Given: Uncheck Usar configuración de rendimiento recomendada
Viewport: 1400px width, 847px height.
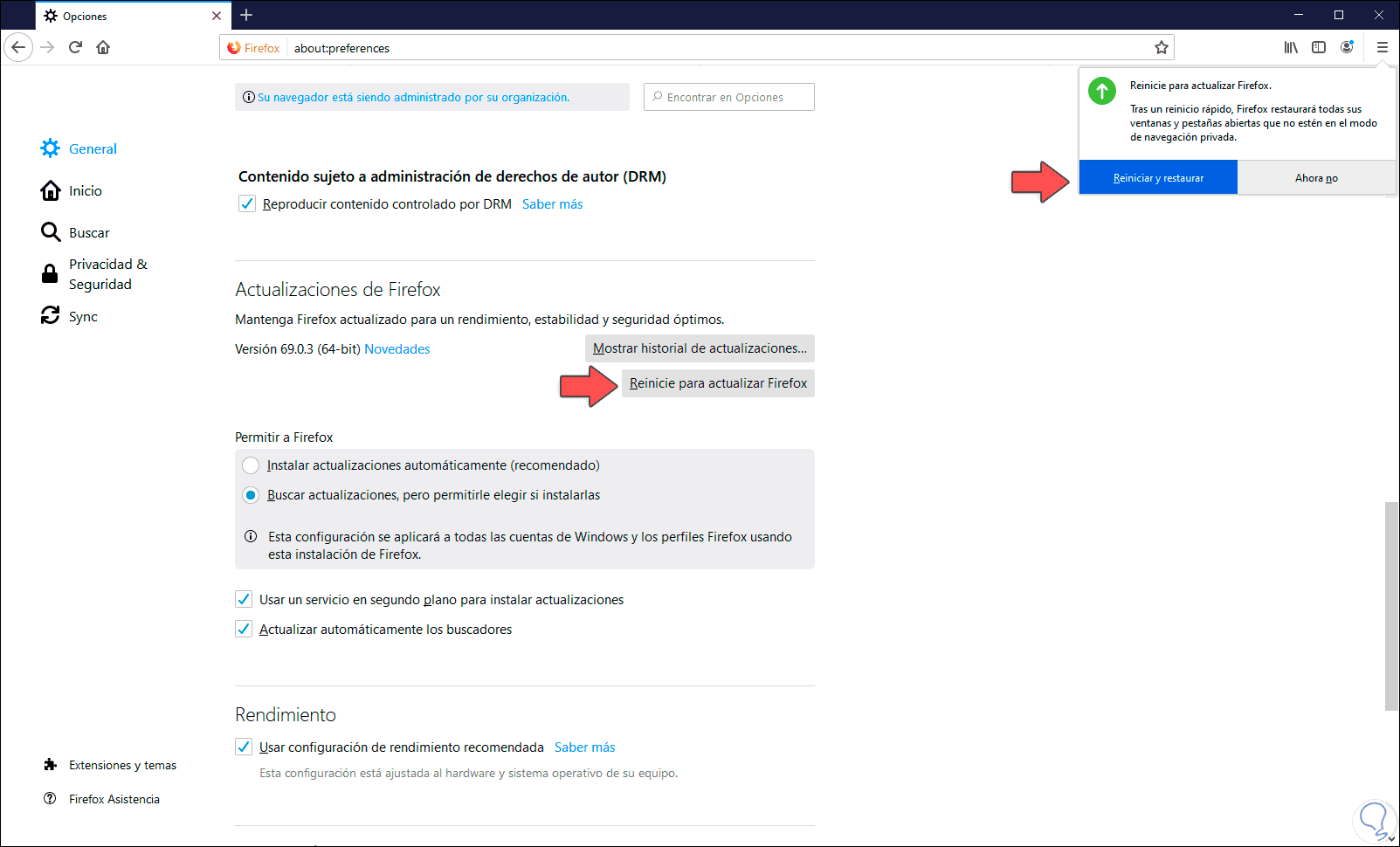Looking at the screenshot, I should click(x=244, y=747).
